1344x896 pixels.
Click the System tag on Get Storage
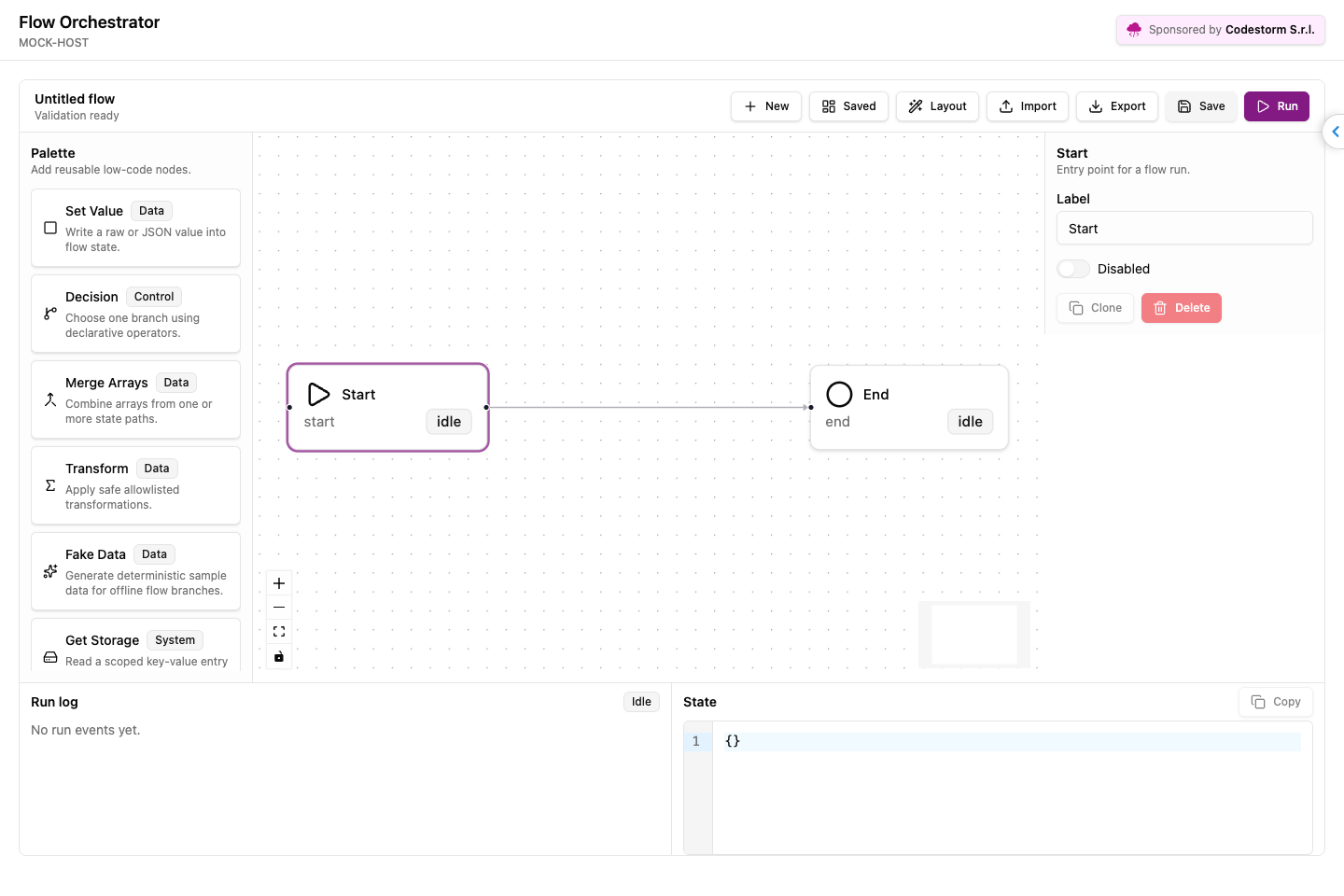(x=175, y=640)
